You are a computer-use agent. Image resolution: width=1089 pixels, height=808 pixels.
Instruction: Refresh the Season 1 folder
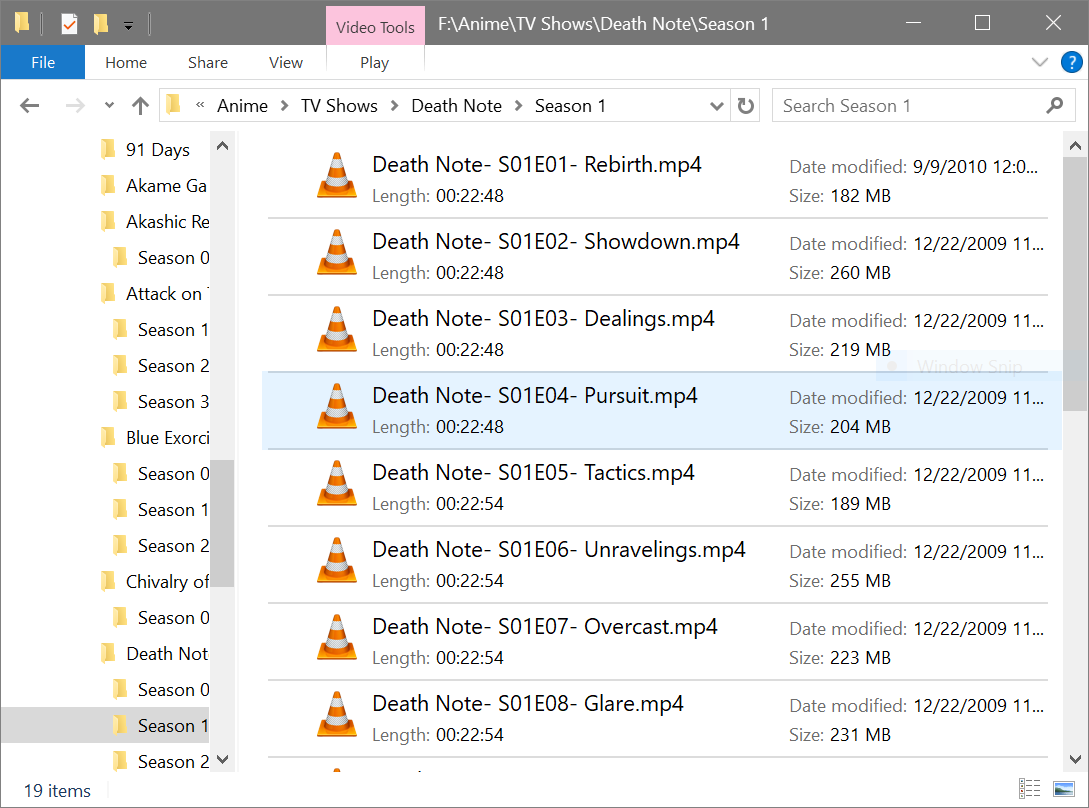coord(745,106)
